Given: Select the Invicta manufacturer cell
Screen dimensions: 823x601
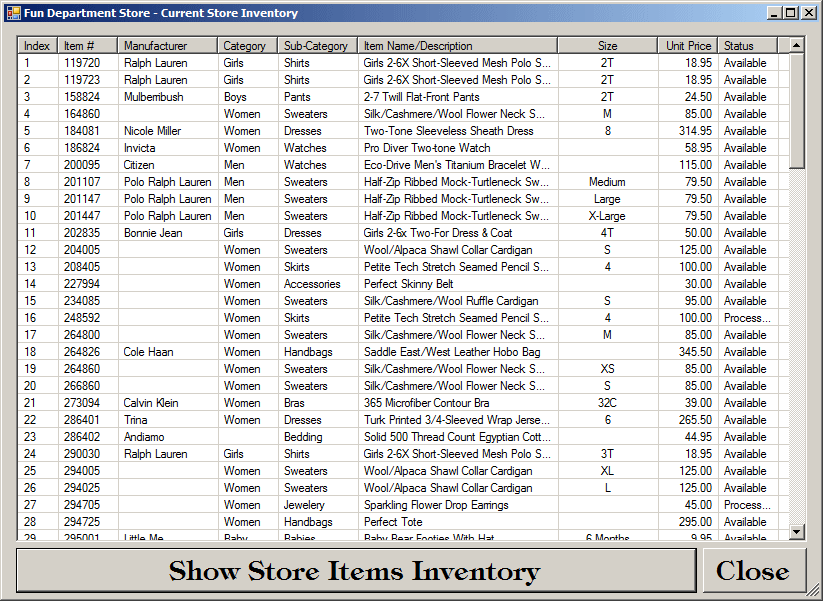Looking at the screenshot, I should (140, 148).
